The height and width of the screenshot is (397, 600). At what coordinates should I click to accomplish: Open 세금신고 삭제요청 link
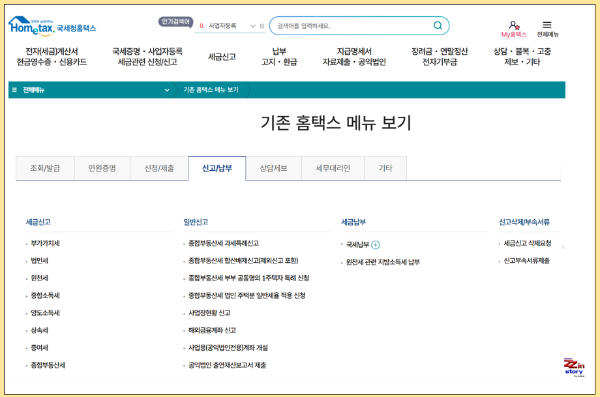pos(527,243)
